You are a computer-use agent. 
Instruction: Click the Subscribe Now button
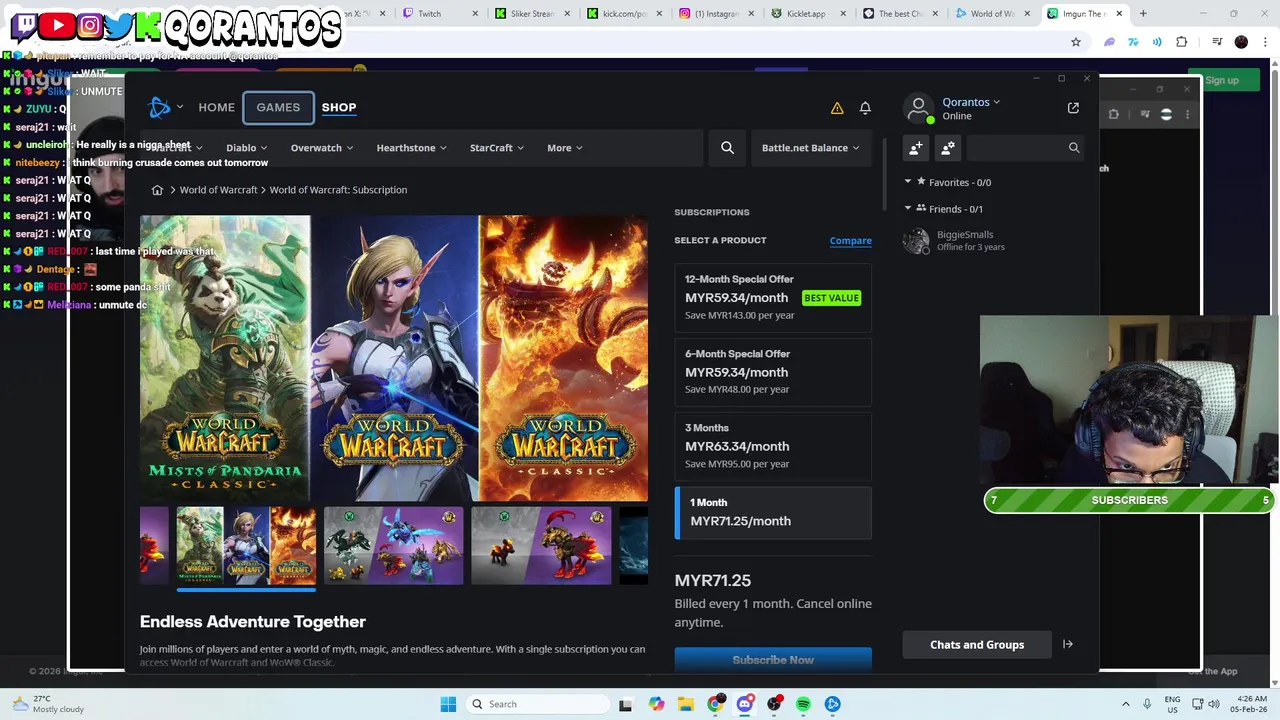773,660
